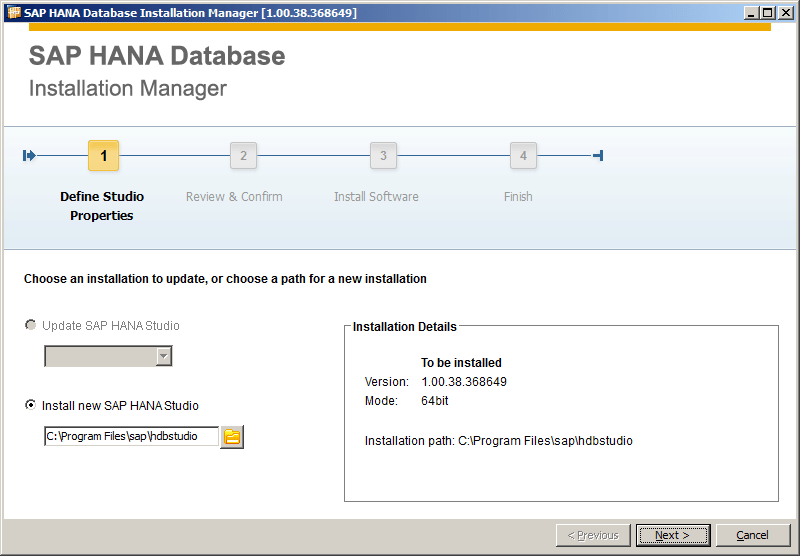Click the SAP HANA title bar app icon
This screenshot has width=800, height=560.
click(13, 13)
